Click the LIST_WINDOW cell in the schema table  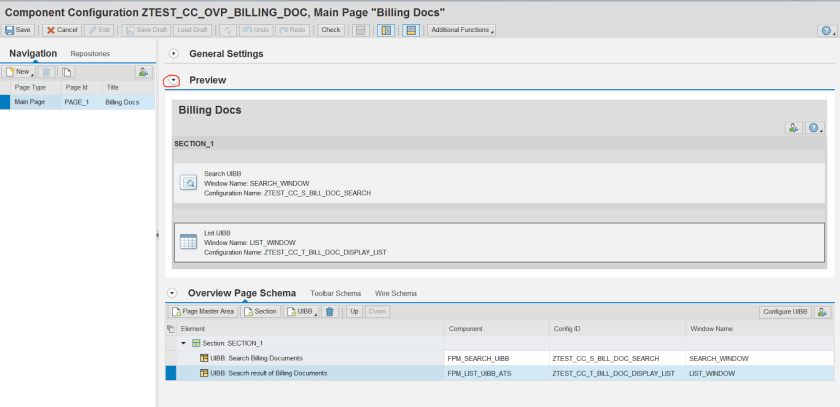pos(760,373)
